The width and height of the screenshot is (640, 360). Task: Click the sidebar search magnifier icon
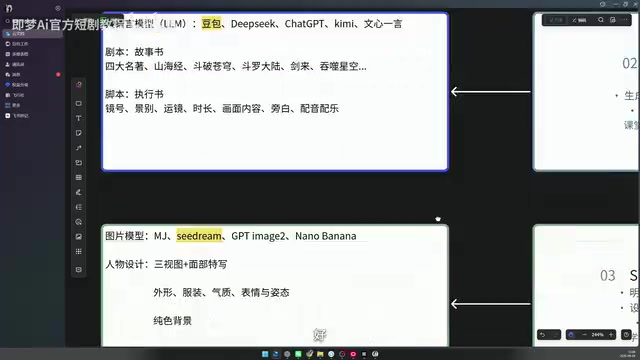(7, 21)
